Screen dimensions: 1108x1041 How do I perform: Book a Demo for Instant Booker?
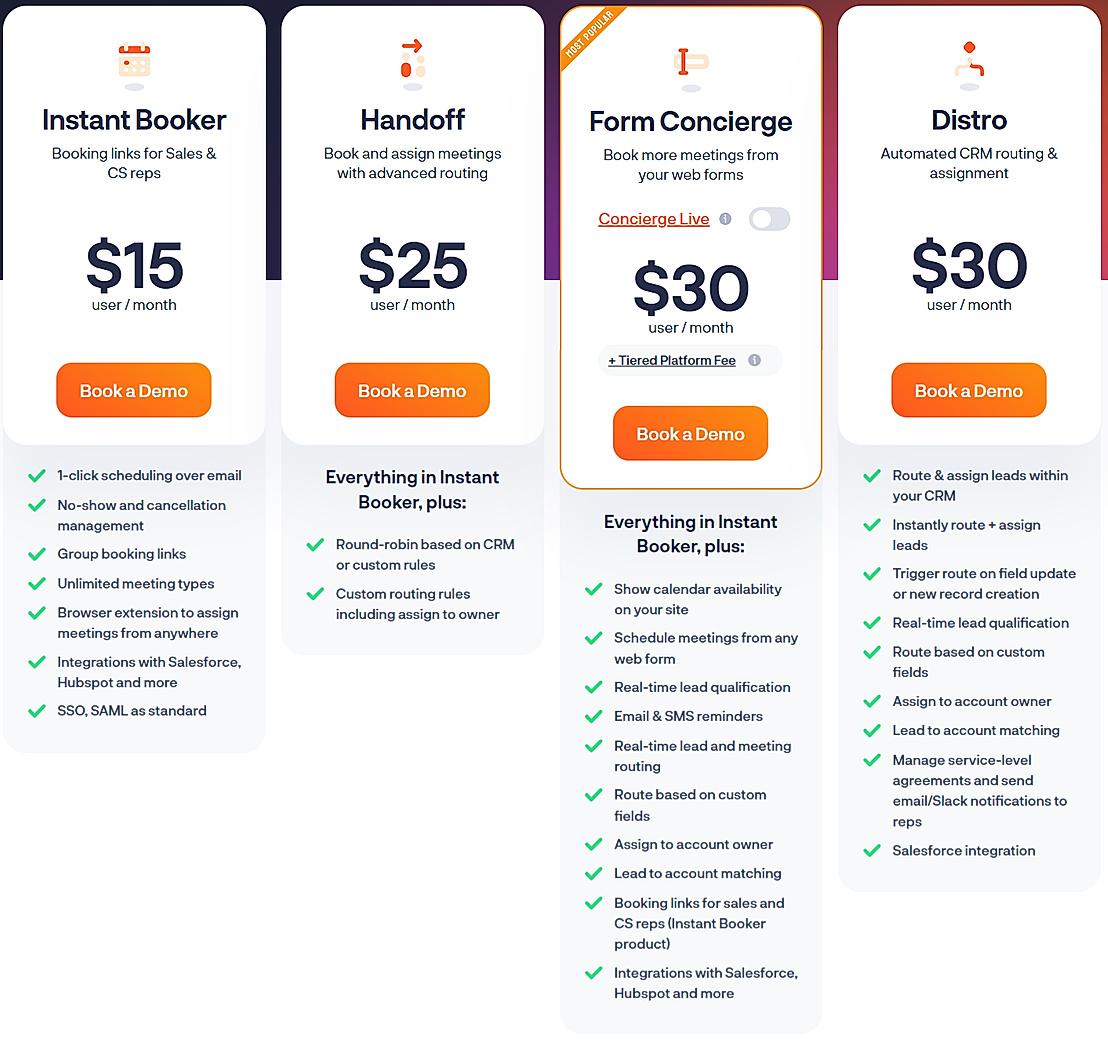coord(134,390)
